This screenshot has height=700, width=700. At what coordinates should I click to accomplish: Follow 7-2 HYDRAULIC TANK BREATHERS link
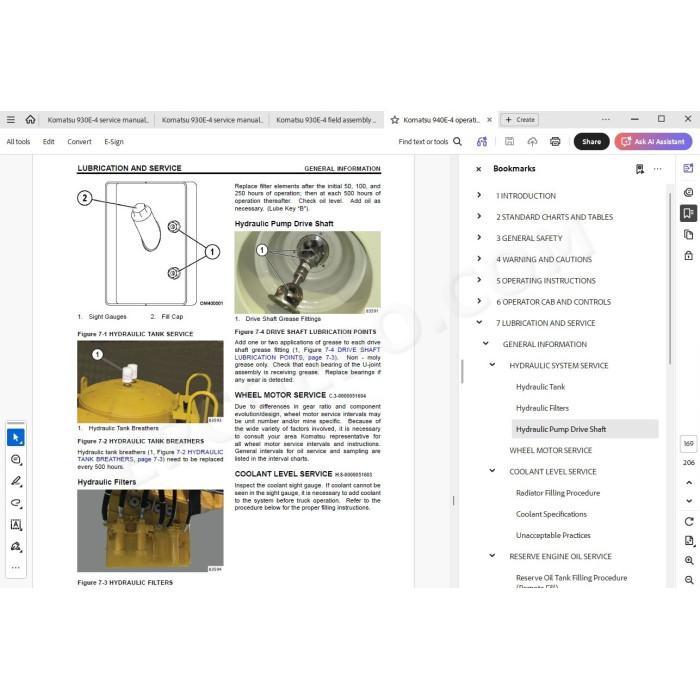click(150, 455)
